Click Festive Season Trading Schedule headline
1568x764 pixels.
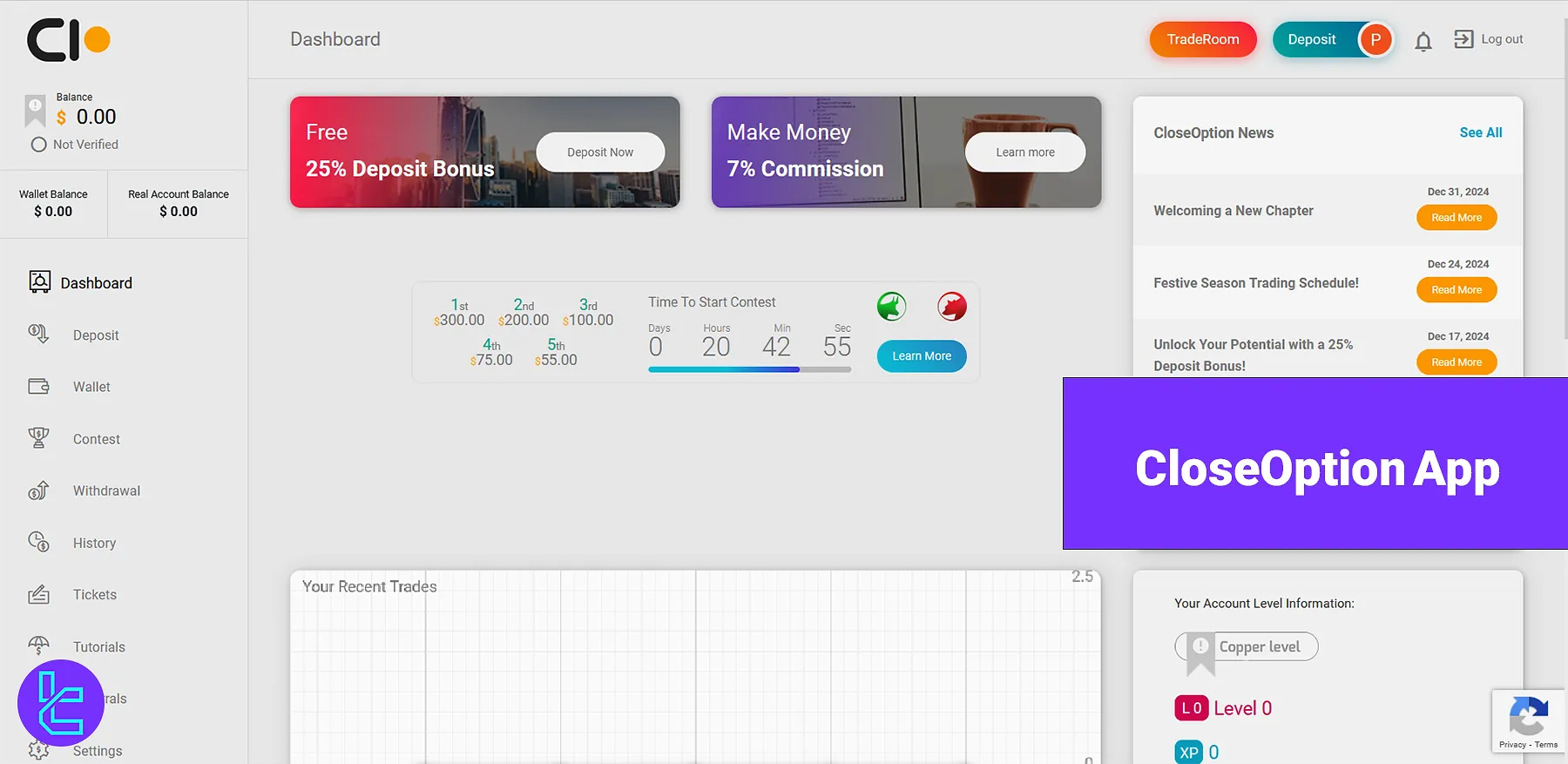point(1256,283)
